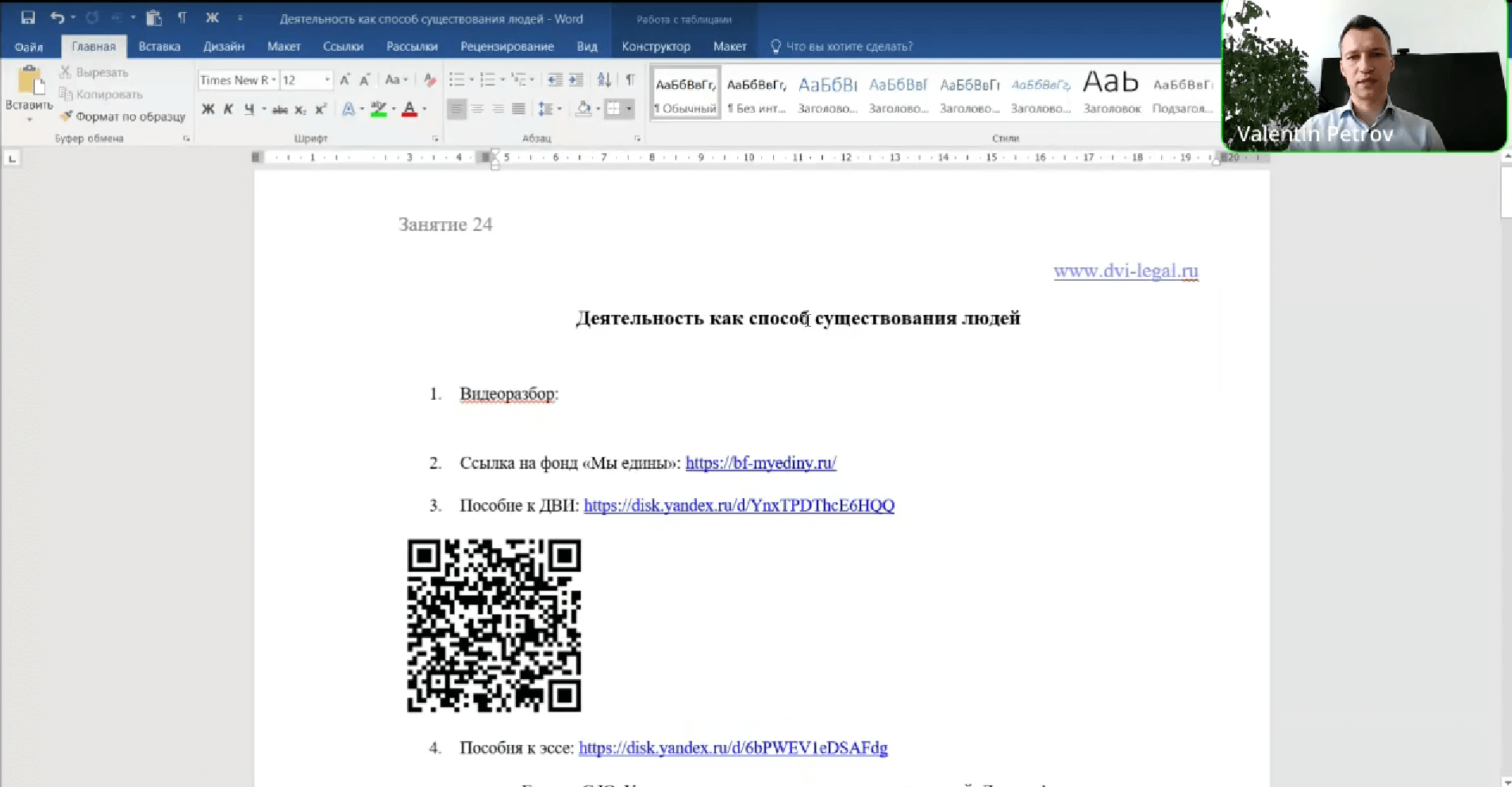This screenshot has width=1512, height=787.
Task: Save the document from quick access toolbar
Action: 28,17
